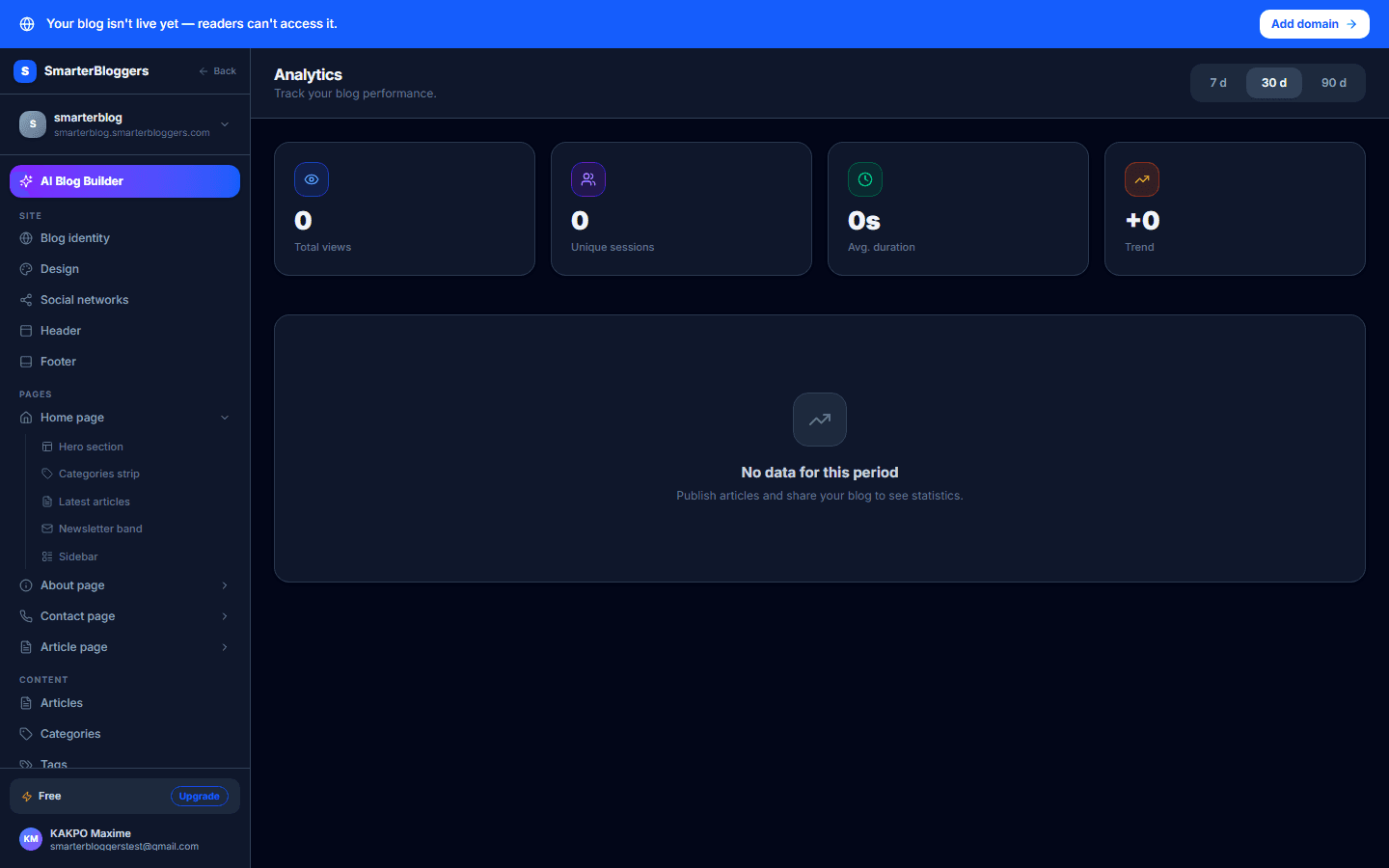Click the tag icon beside Categories strip
The height and width of the screenshot is (868, 1389).
pos(47,474)
